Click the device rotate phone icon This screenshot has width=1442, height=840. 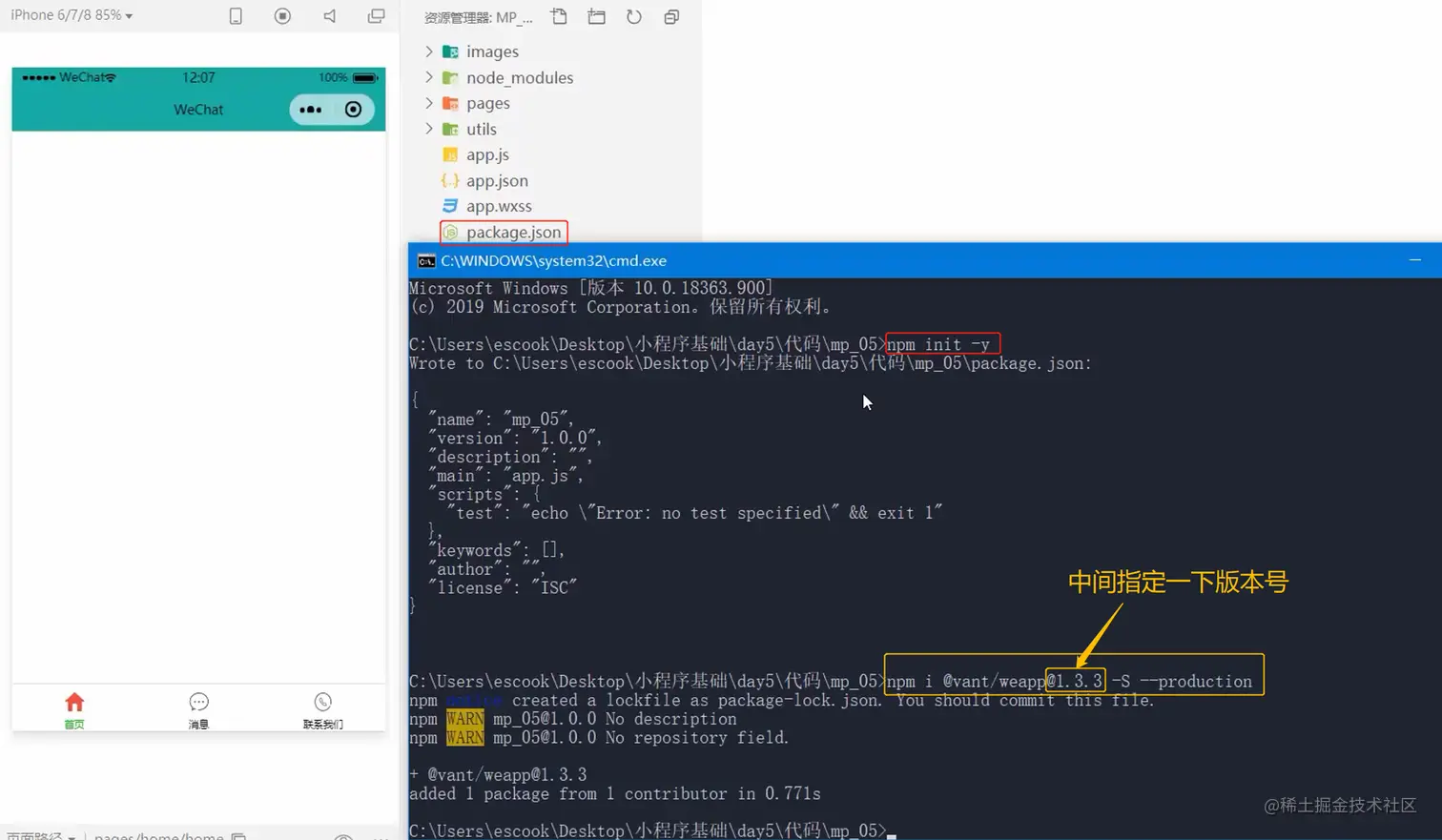point(236,16)
